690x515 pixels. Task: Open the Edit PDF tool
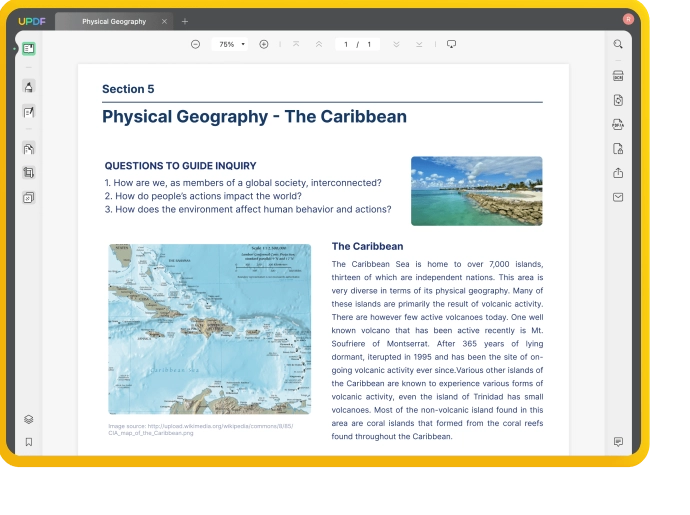(x=29, y=112)
